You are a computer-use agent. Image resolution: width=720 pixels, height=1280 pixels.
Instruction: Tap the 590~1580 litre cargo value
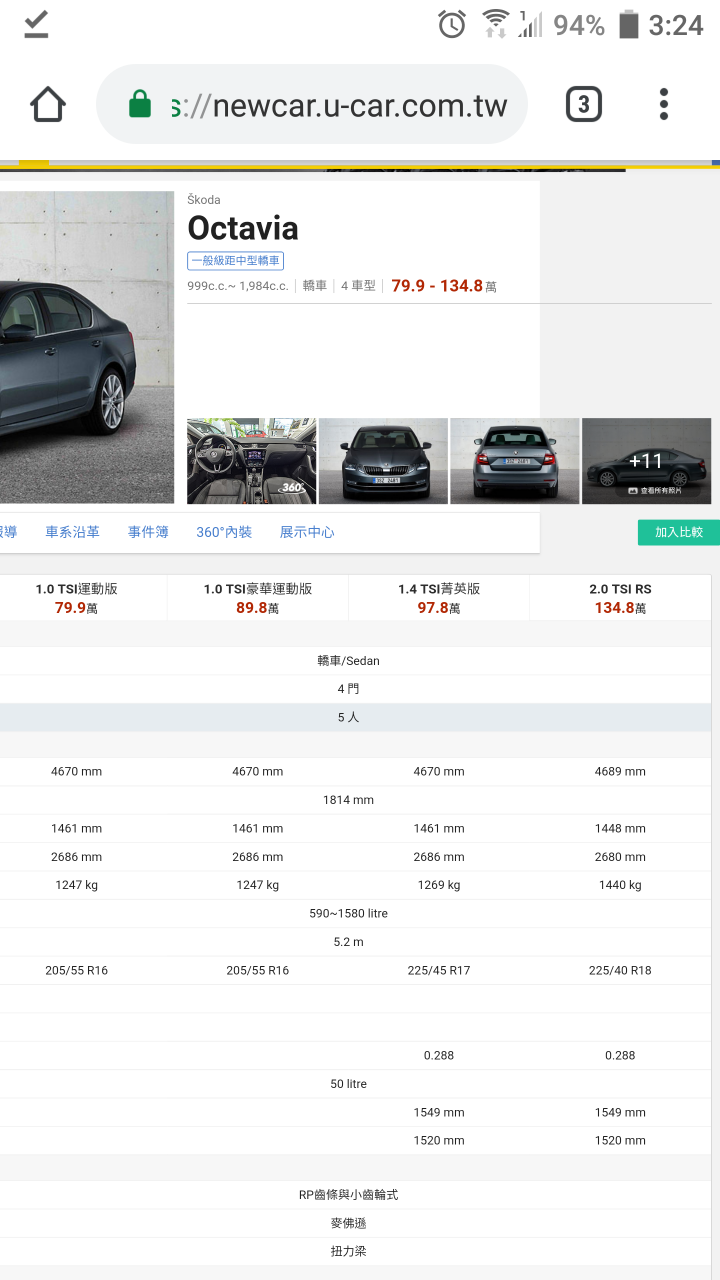click(349, 914)
